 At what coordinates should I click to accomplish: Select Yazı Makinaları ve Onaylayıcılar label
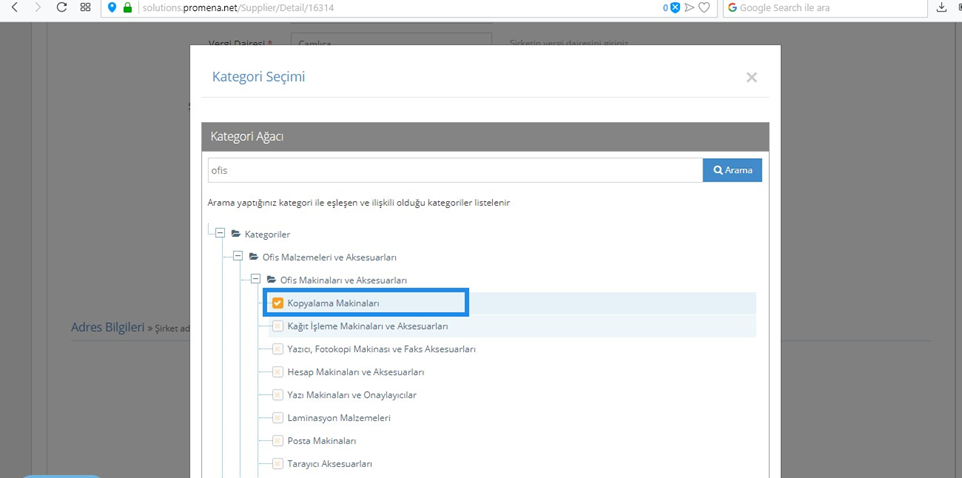click(352, 395)
